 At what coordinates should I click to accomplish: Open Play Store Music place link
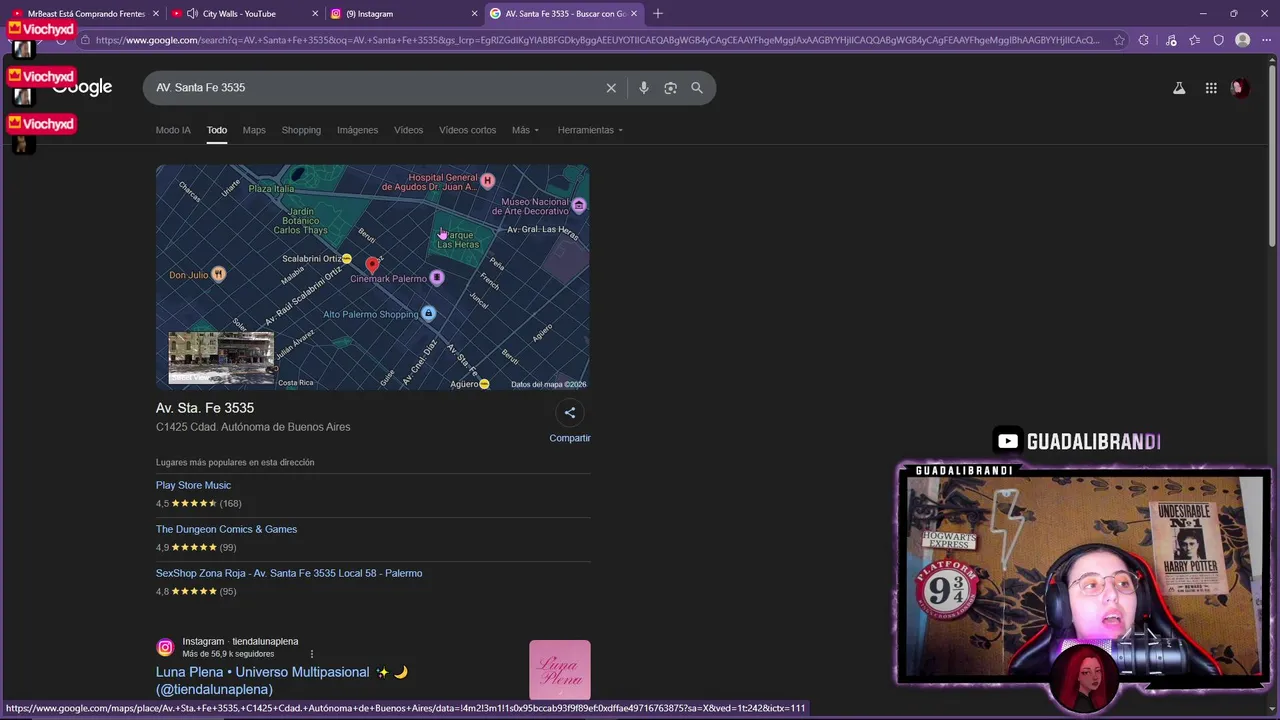click(193, 485)
